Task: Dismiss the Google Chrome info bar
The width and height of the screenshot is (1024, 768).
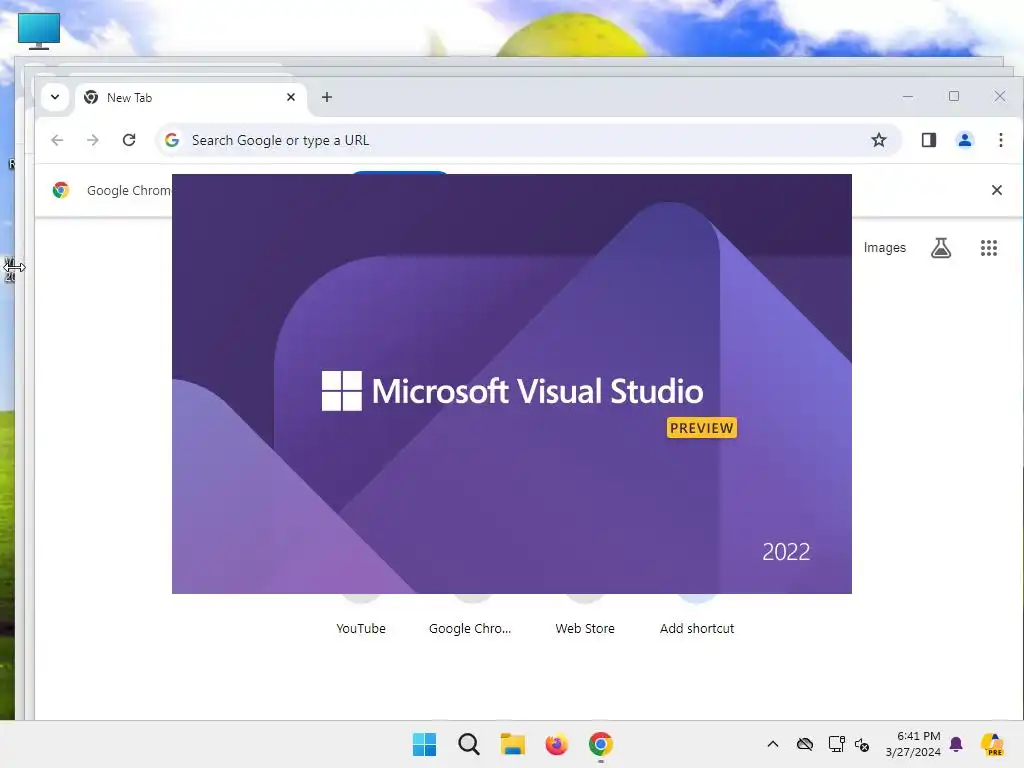Action: point(997,190)
